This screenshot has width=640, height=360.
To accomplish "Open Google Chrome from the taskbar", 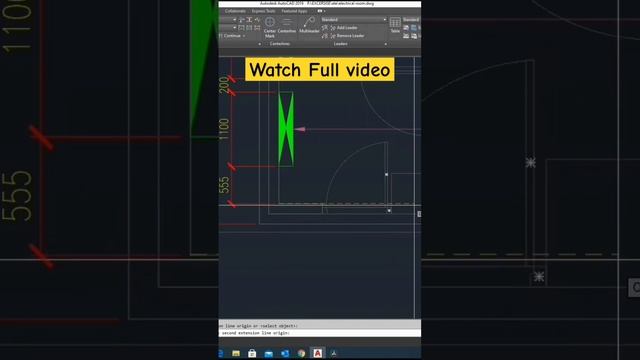I will coord(301,353).
